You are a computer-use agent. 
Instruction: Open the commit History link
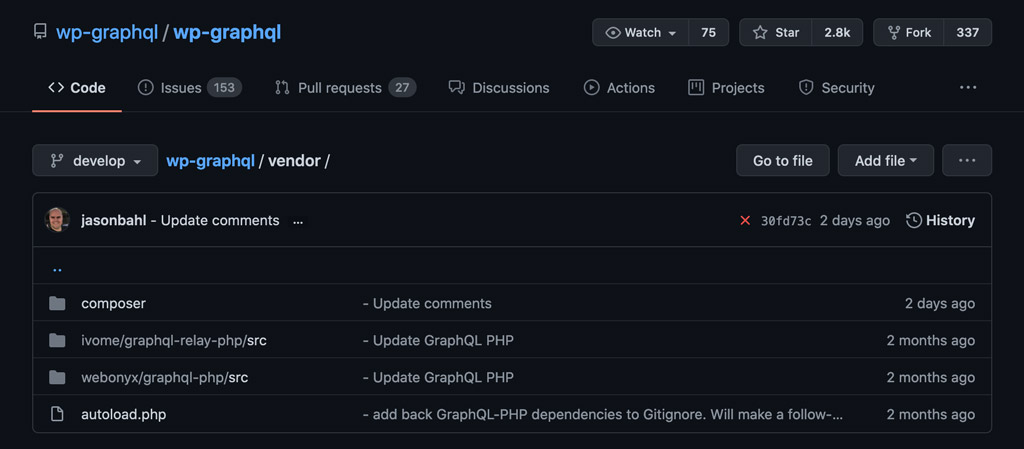pos(940,221)
